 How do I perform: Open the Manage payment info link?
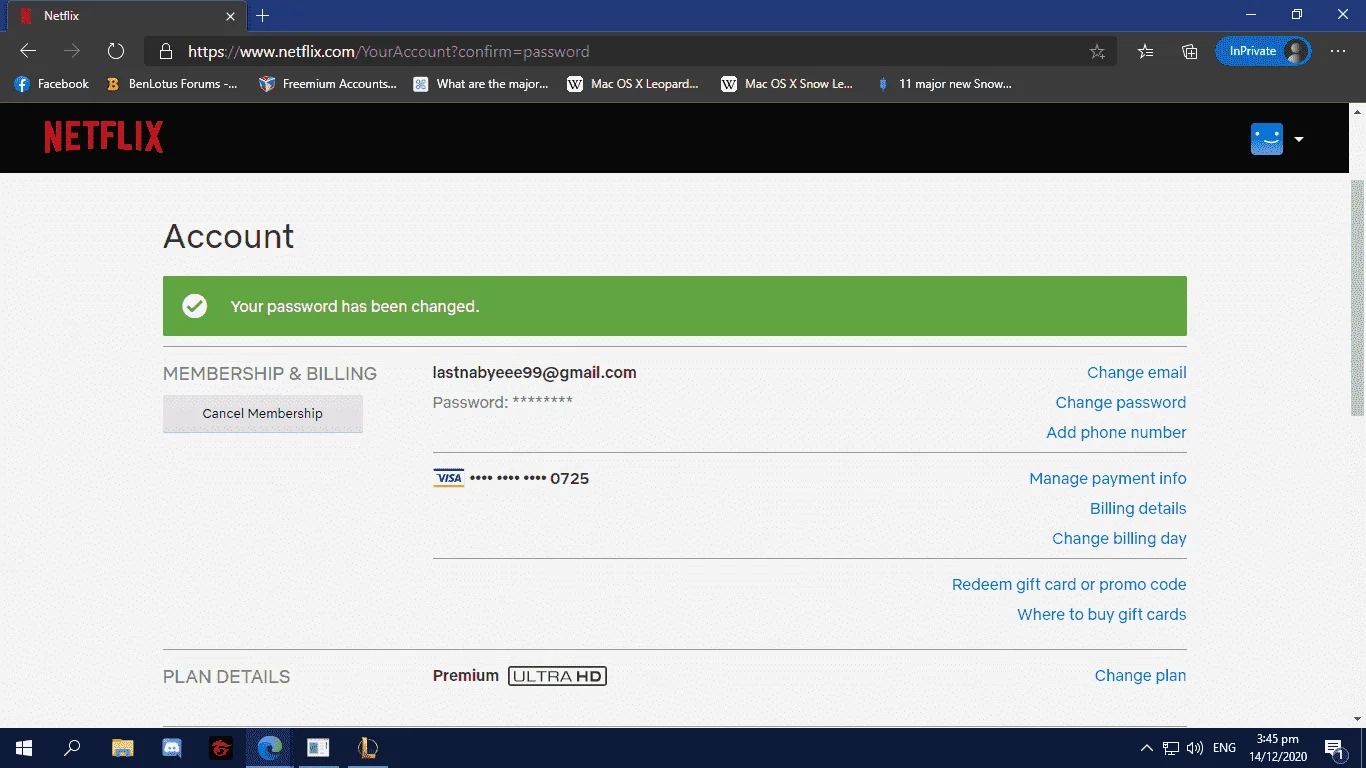pos(1108,479)
